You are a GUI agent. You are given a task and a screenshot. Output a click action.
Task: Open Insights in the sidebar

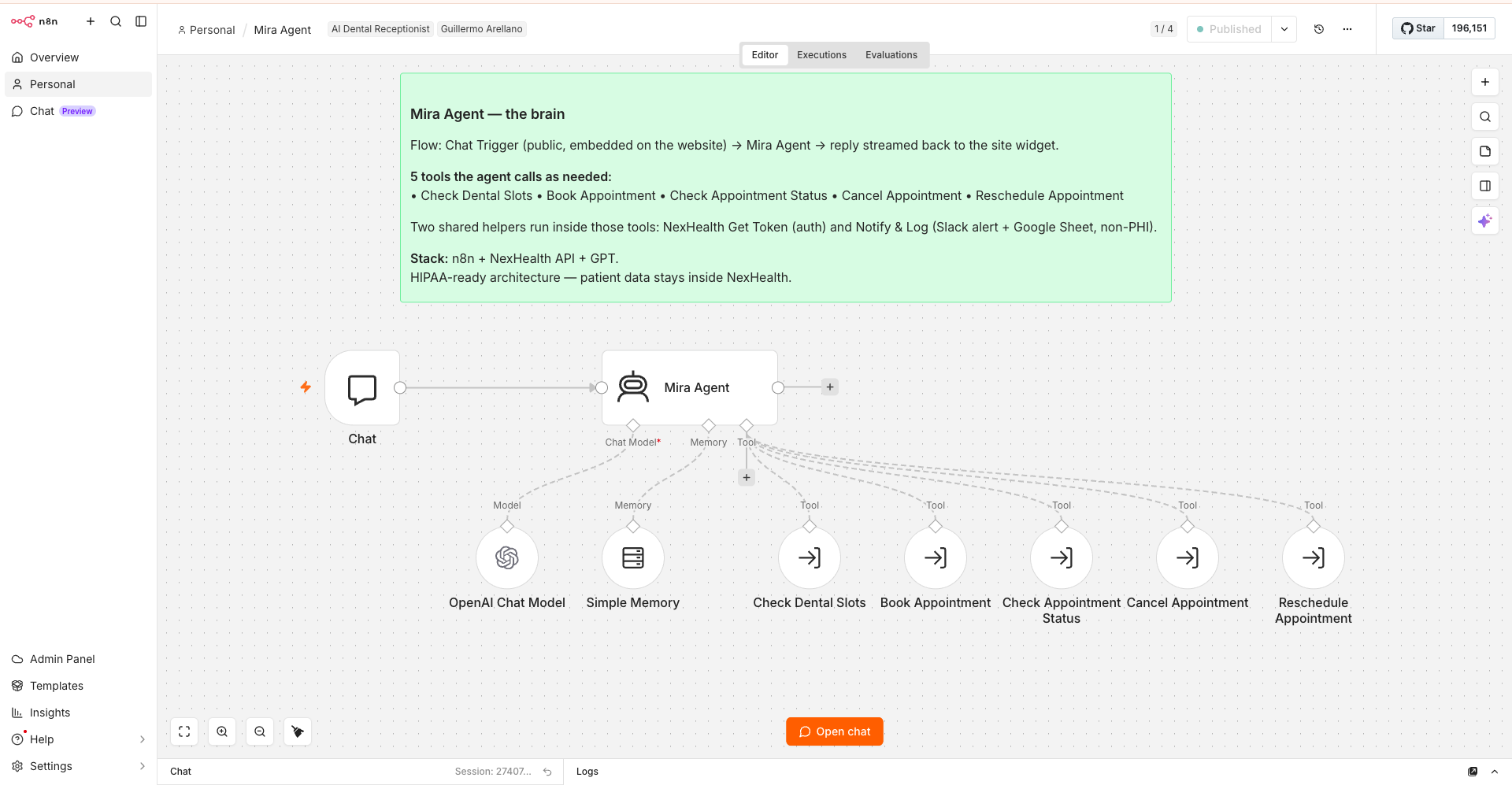(x=78, y=713)
